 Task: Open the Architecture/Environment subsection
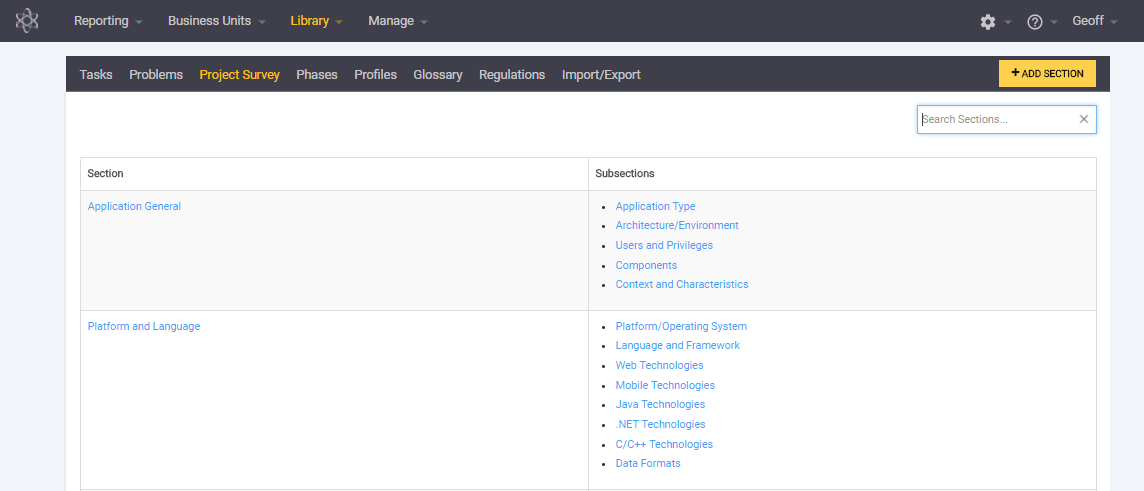pyautogui.click(x=677, y=226)
